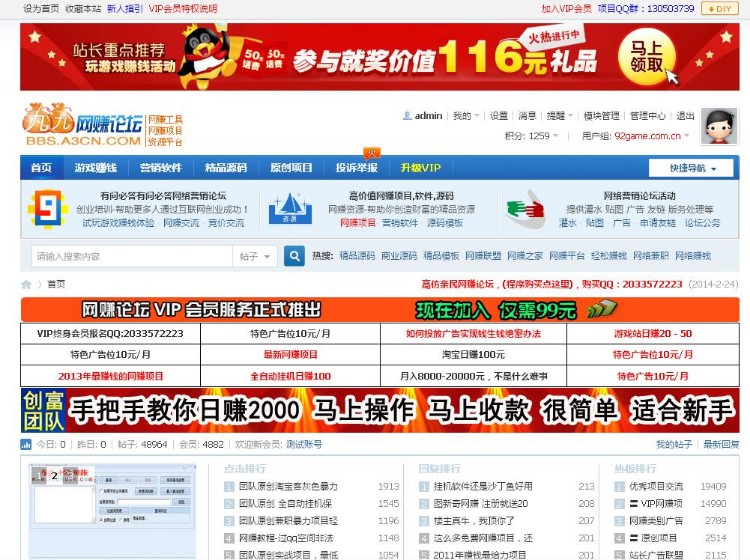Click 淘宝日赚100元 ad cell
Viewport: 750px width, 560px height.
pyautogui.click(x=473, y=354)
